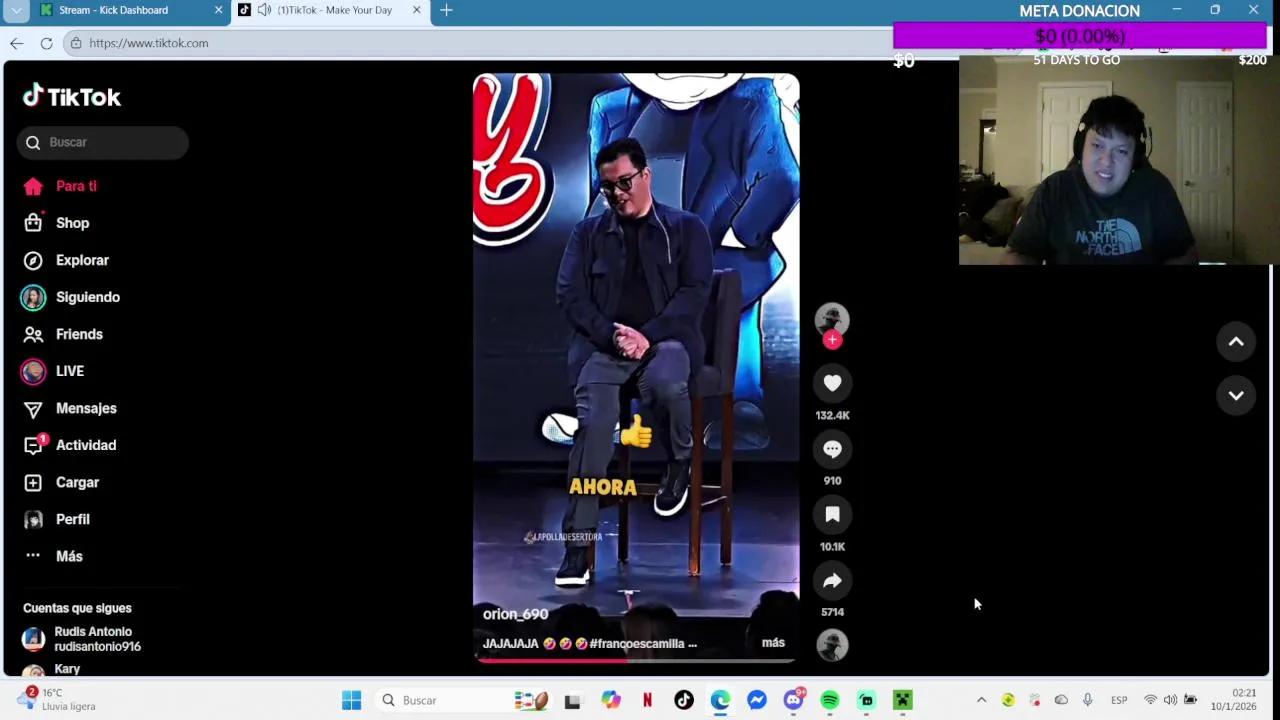Open the LIVE section
The image size is (1280, 720).
54,371
